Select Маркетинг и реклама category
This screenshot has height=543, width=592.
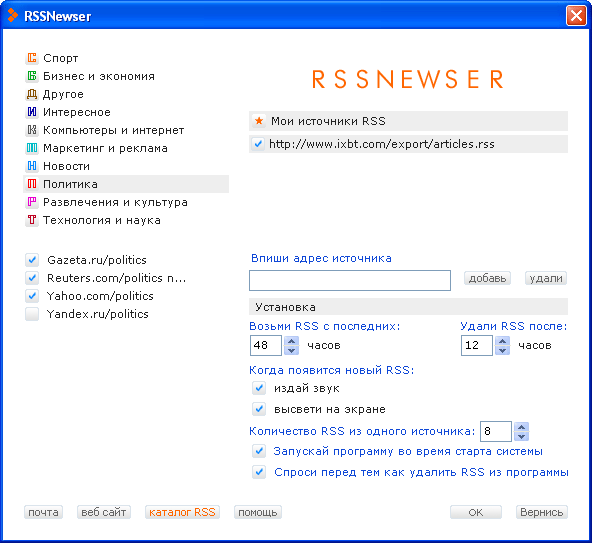point(105,148)
